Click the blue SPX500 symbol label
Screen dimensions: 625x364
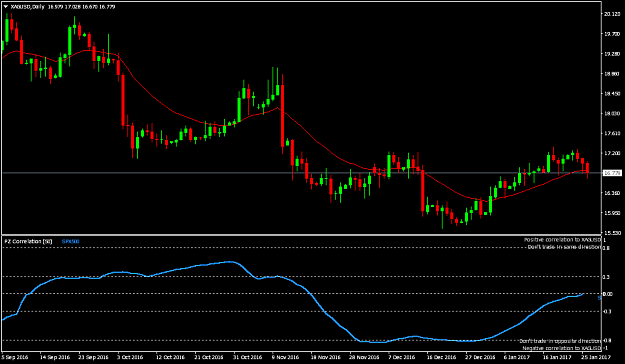pyautogui.click(x=71, y=241)
